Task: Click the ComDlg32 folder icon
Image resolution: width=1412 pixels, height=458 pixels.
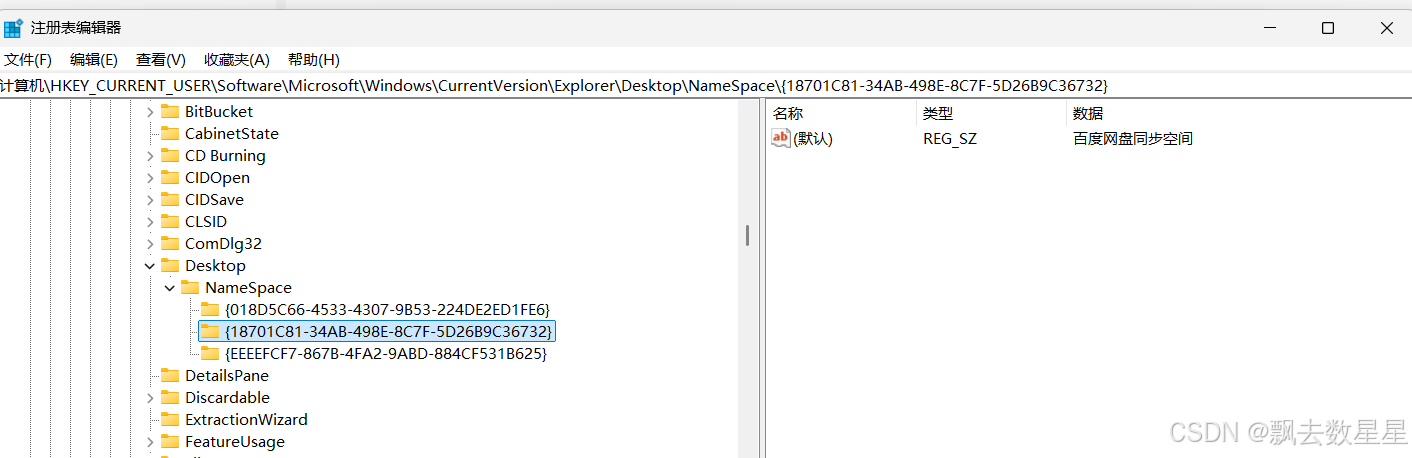Action: click(170, 244)
